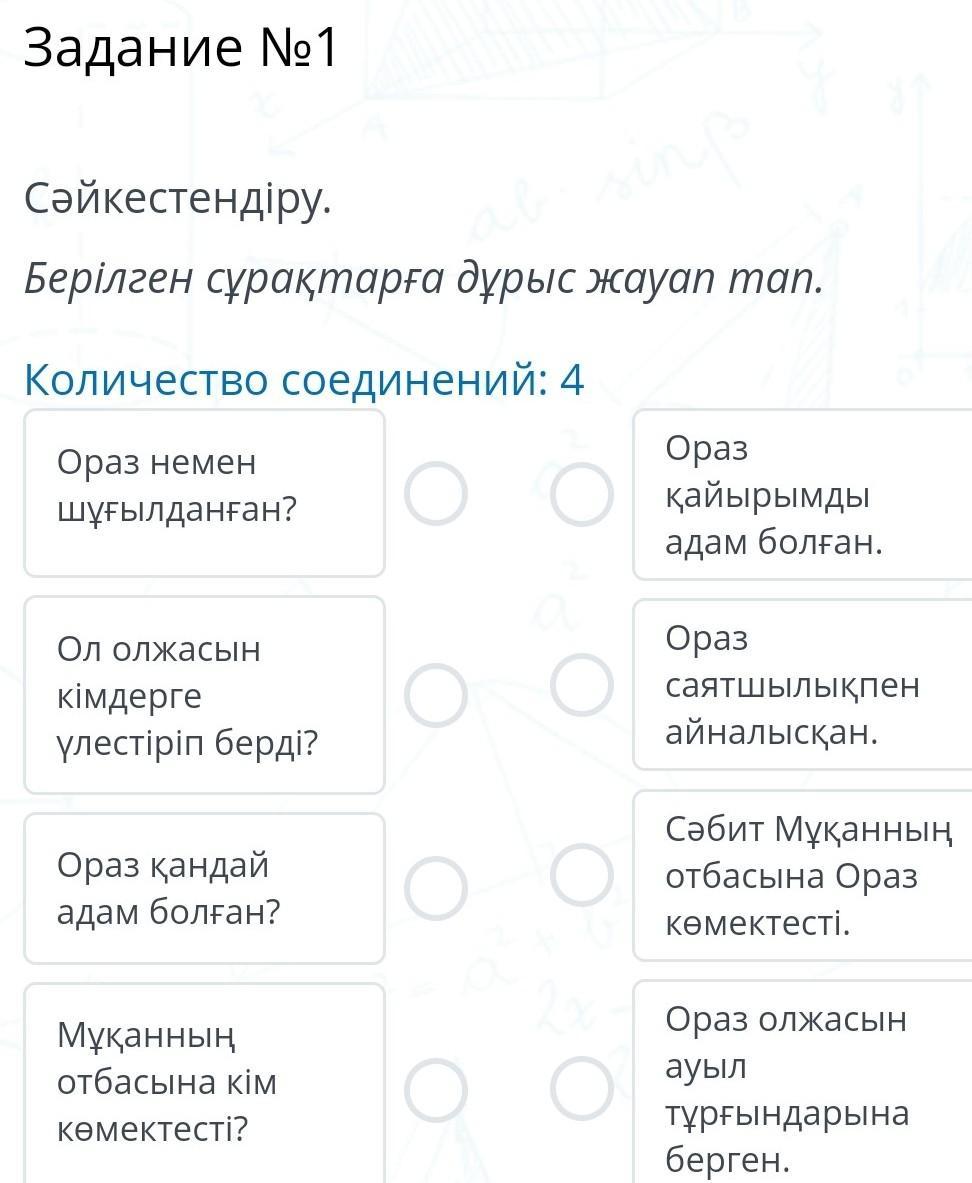Click the 'Количество соединений: 4' label
The width and height of the screenshot is (972, 1183).
[304, 380]
